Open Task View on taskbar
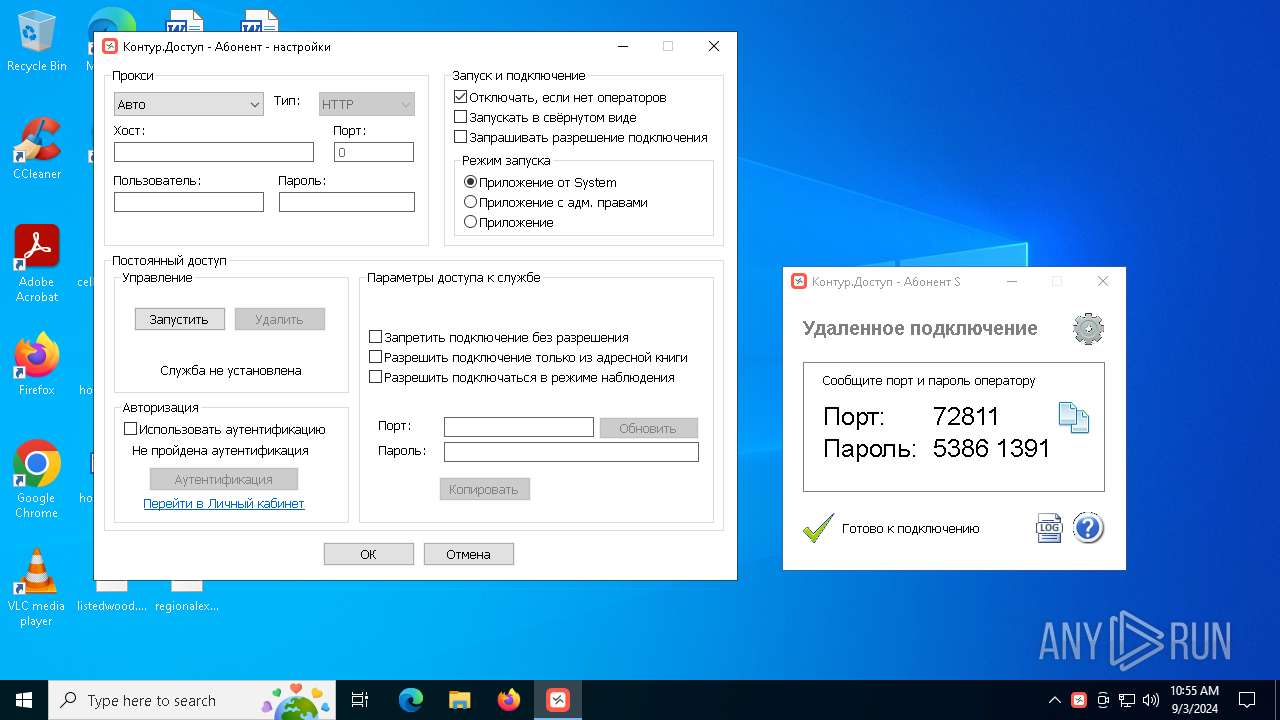 pos(360,700)
